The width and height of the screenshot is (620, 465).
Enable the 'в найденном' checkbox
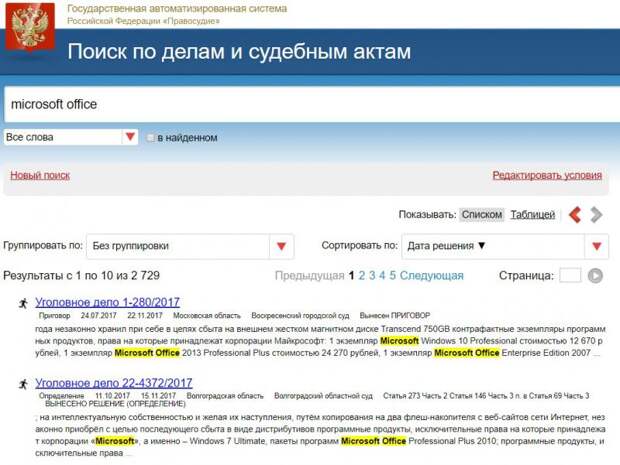point(150,138)
